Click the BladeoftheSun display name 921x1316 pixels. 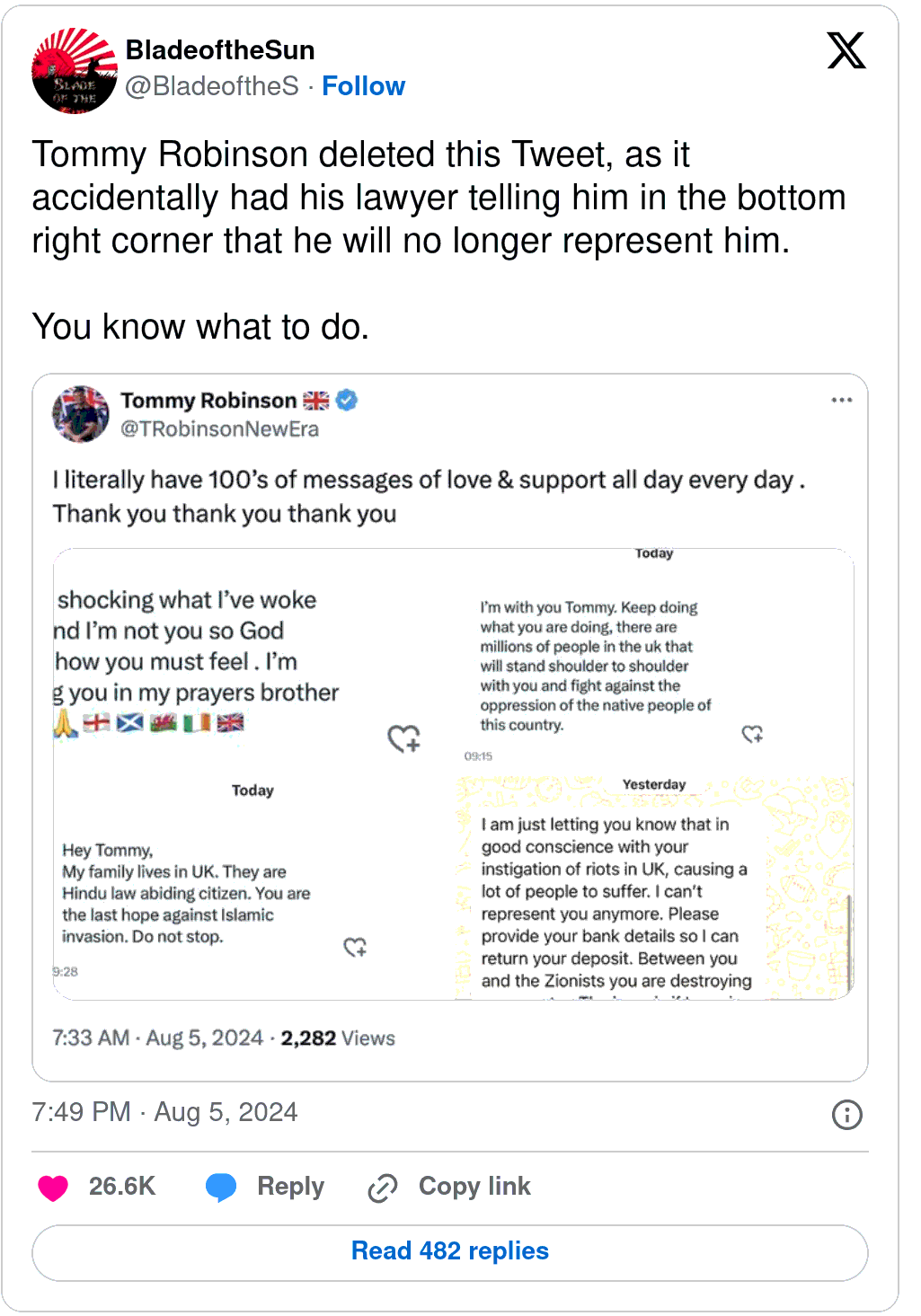pyautogui.click(x=220, y=50)
